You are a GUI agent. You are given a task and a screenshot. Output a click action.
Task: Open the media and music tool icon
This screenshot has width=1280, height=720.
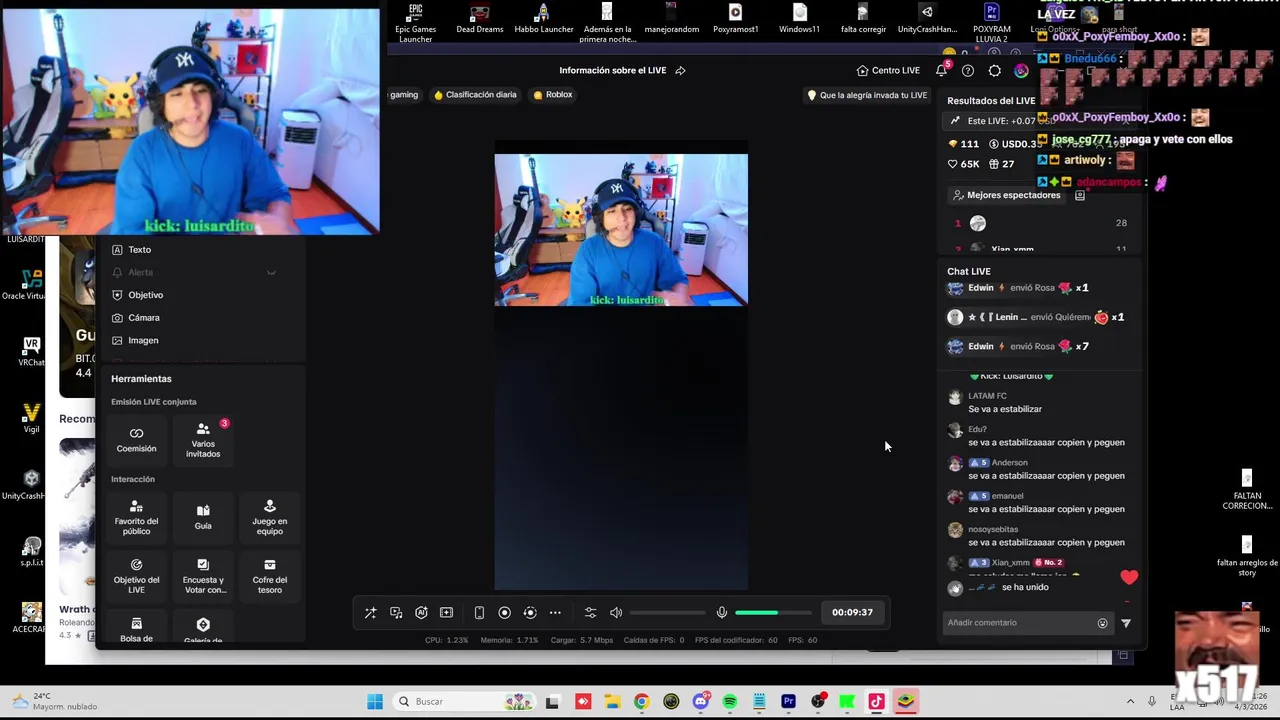pos(396,613)
